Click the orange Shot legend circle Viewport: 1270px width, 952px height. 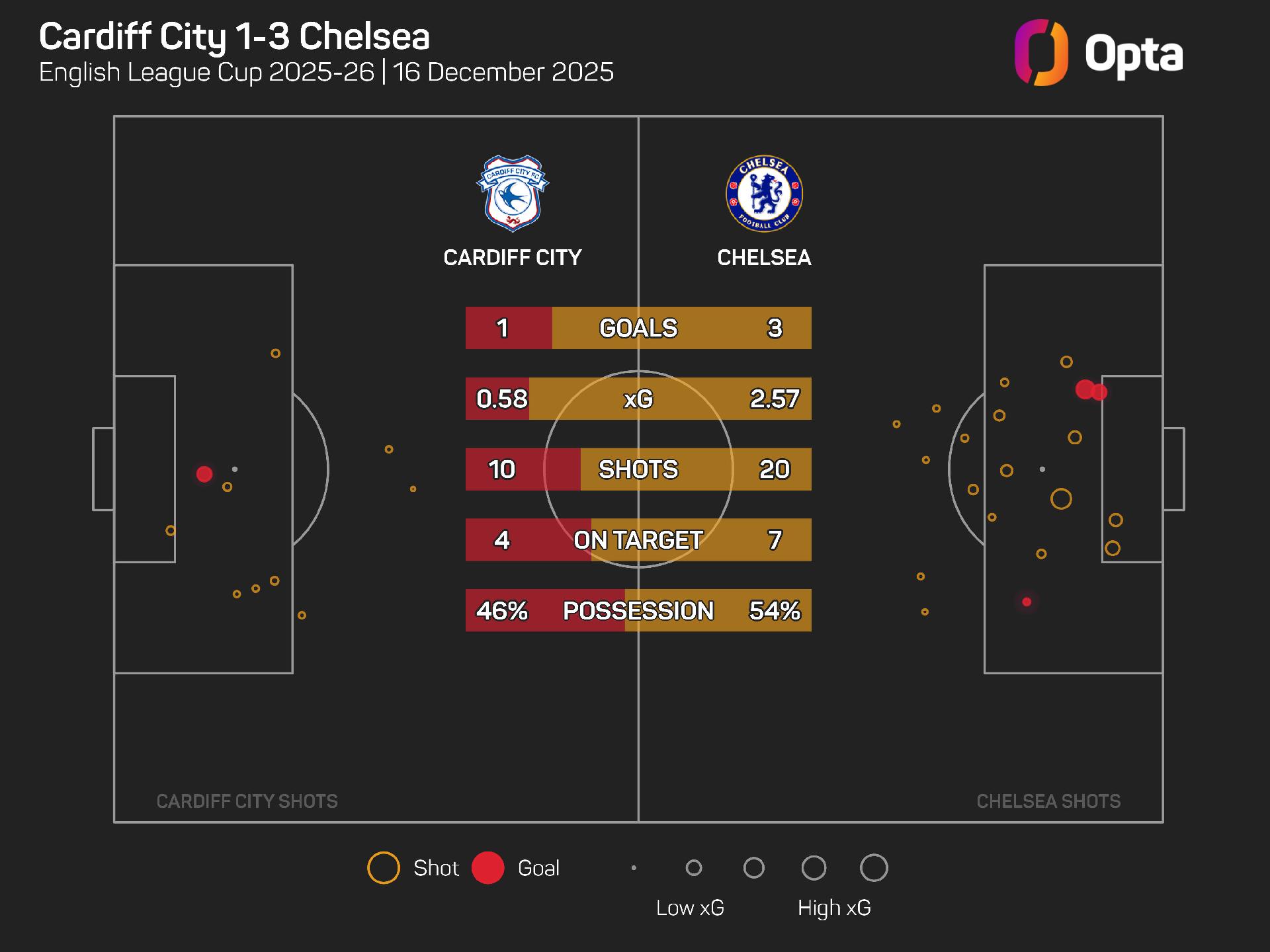[x=384, y=868]
